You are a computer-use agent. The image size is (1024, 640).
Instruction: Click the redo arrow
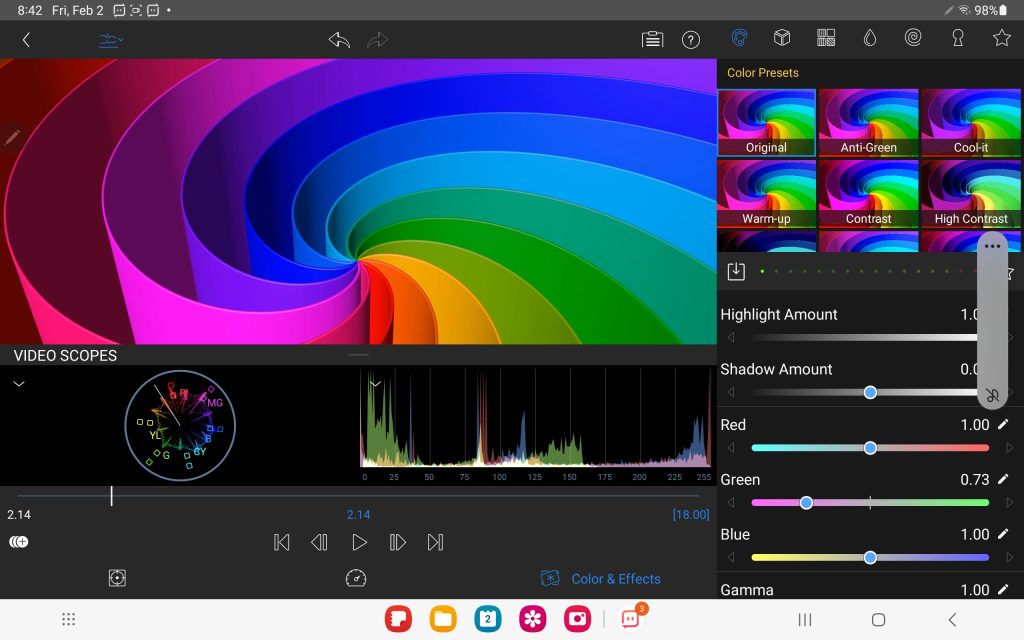click(x=378, y=40)
